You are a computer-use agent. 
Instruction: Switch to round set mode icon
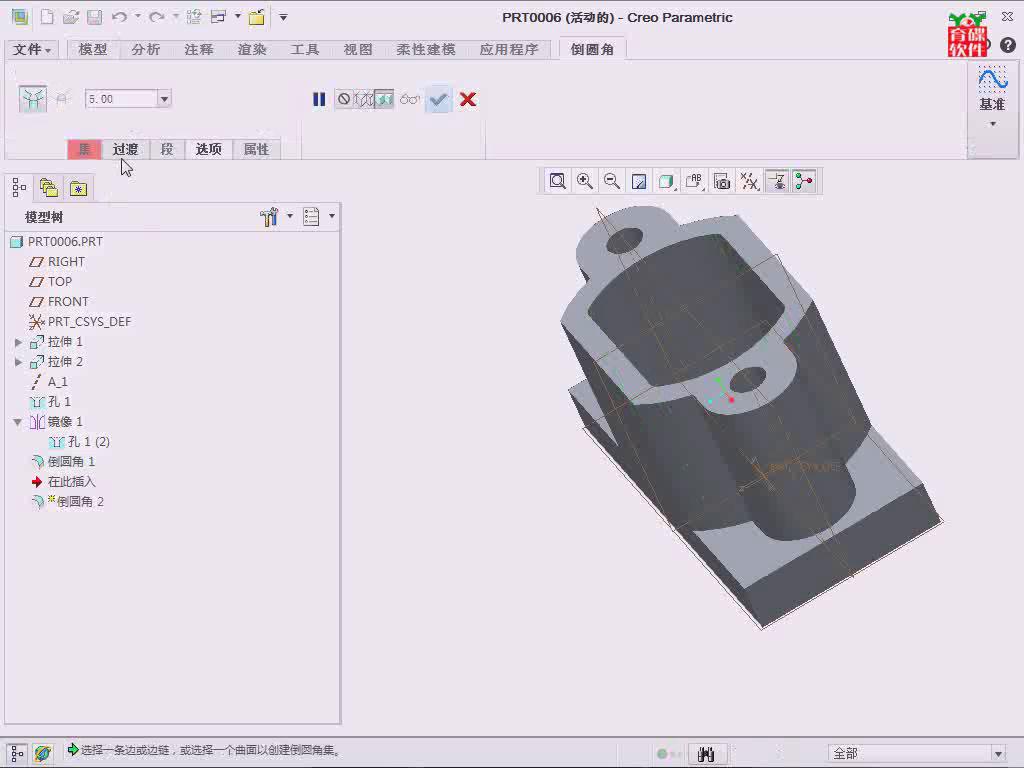33,99
